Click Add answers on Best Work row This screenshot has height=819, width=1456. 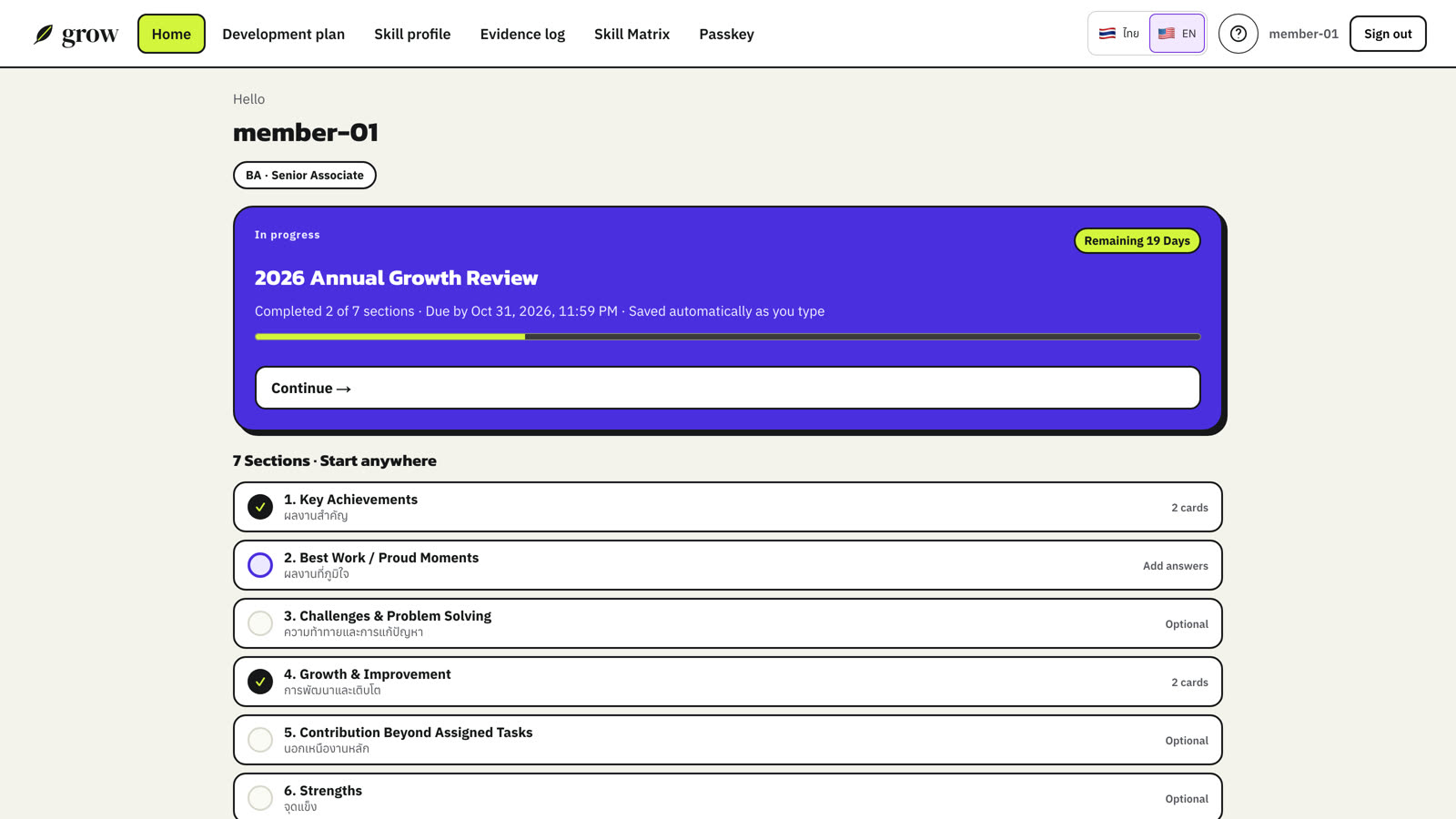(x=1175, y=566)
